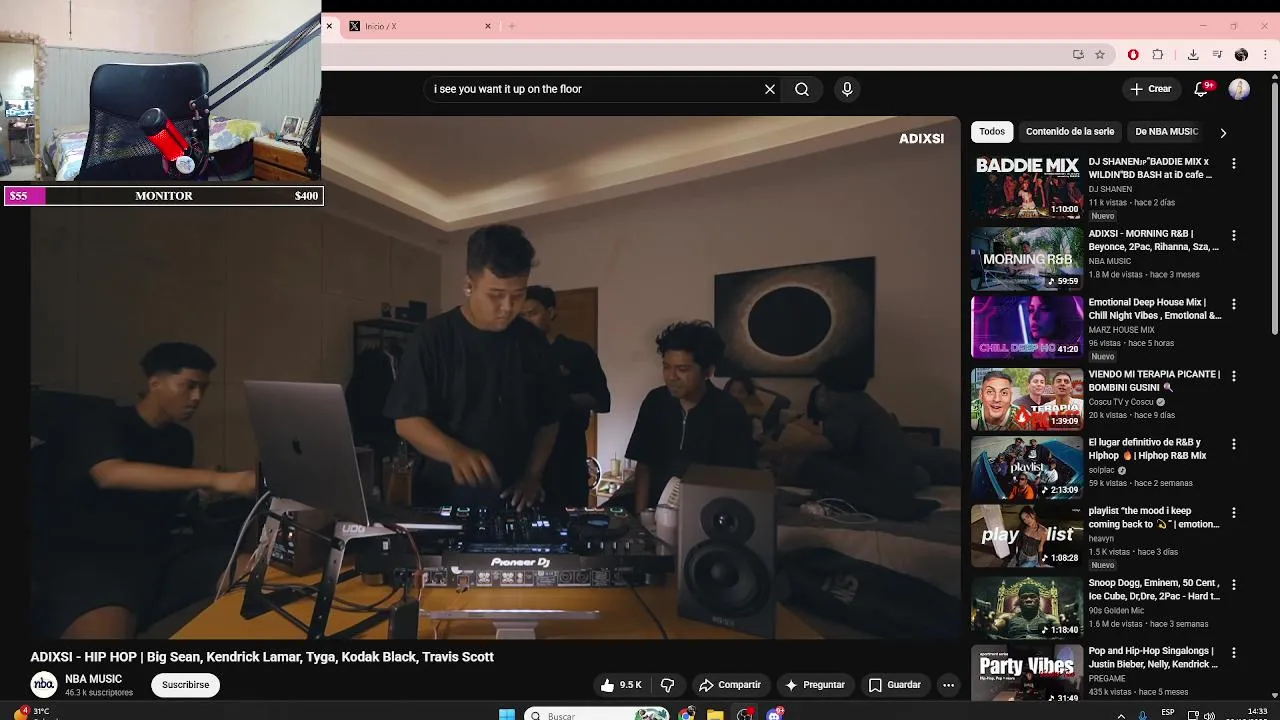Screen dimensions: 1280x720
Task: Open options menu for Viendo Mi Terapia Picante
Action: (x=1234, y=376)
